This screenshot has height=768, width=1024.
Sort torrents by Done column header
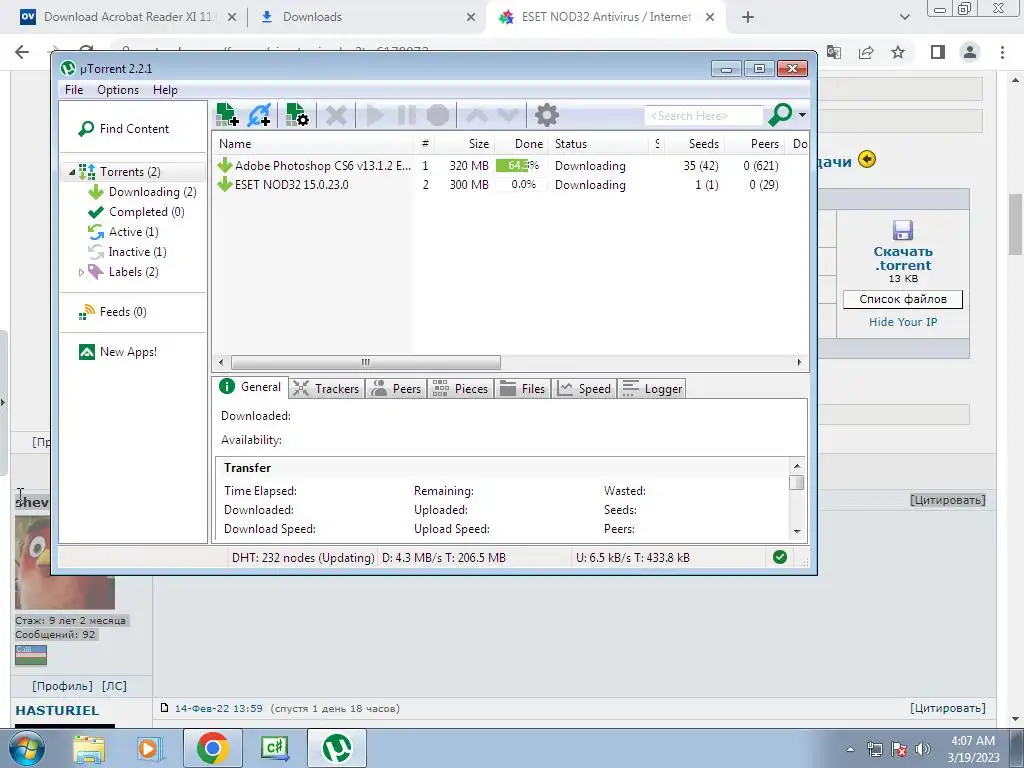(521, 144)
